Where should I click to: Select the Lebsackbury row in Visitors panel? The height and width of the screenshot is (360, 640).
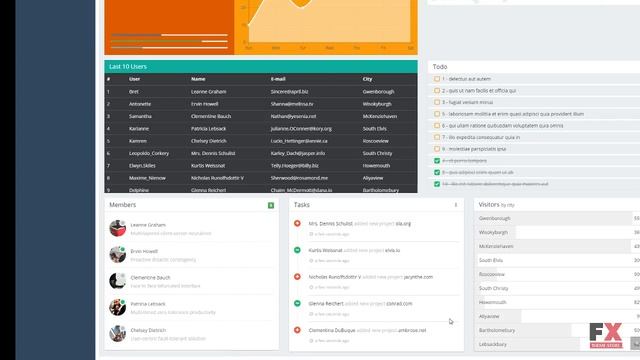(557, 344)
